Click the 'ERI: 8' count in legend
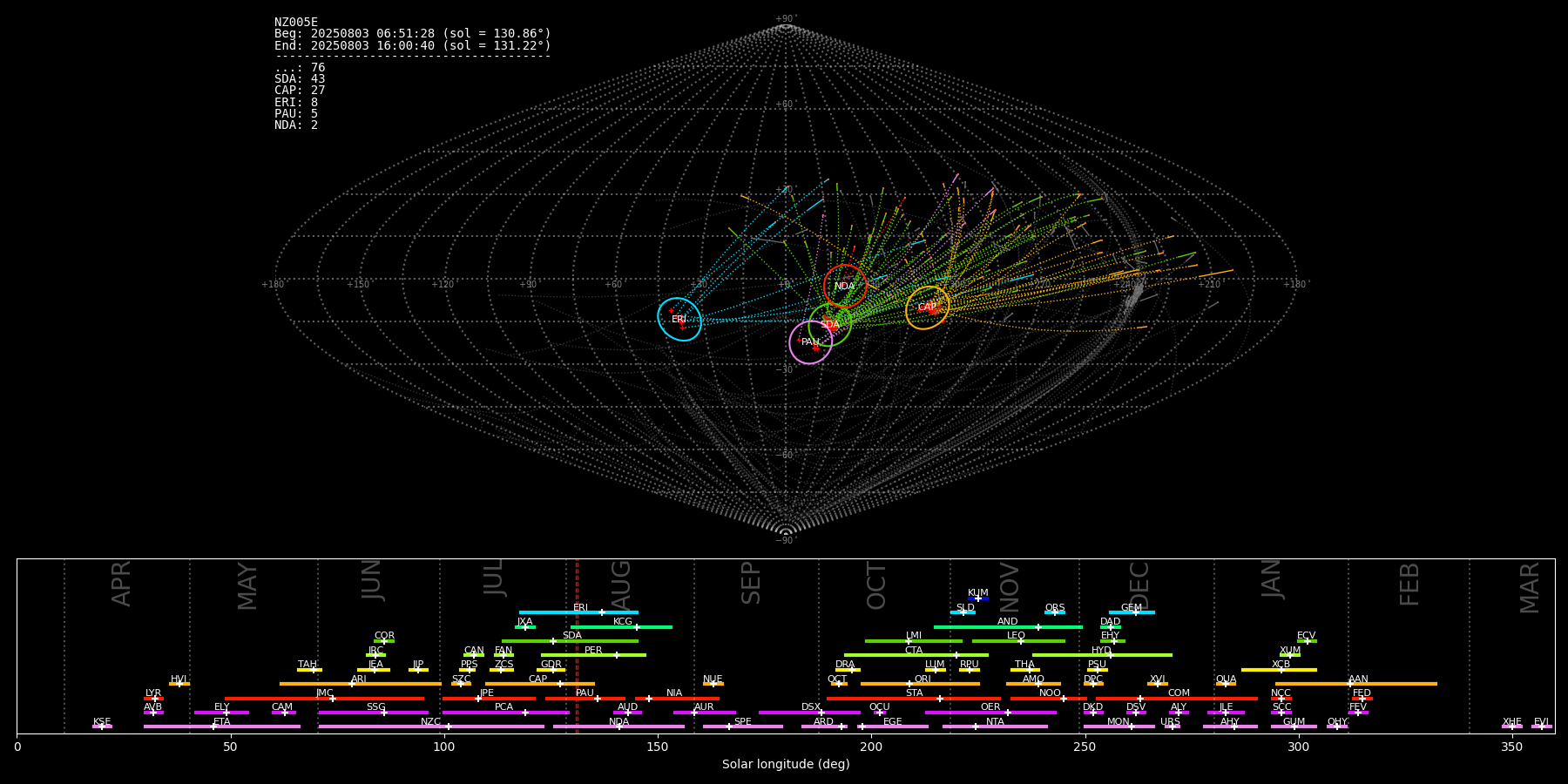1568x784 pixels. click(x=296, y=102)
